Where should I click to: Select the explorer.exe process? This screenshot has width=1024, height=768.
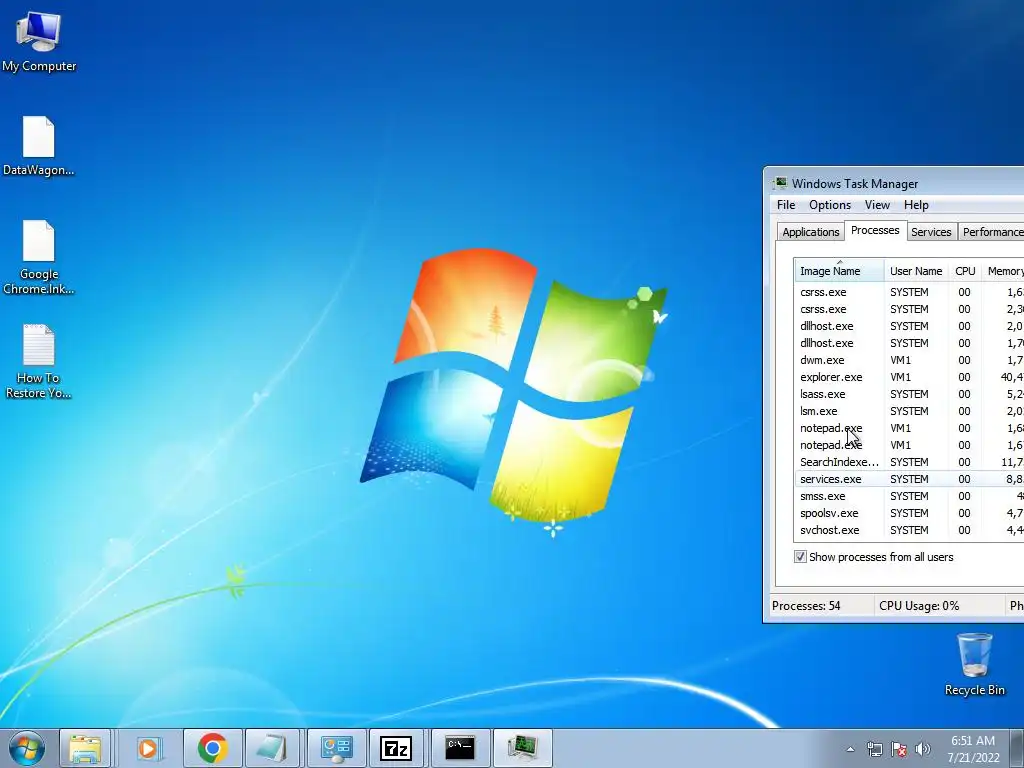[909, 377]
